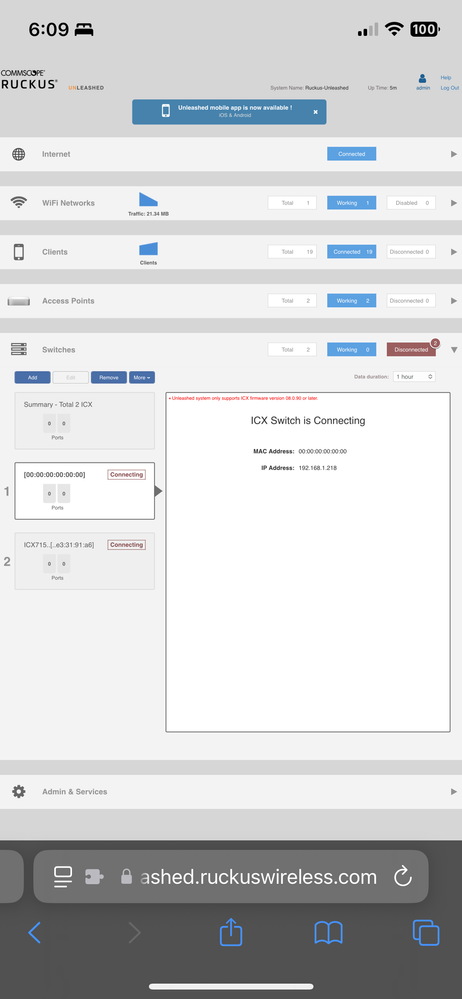Click Access Points Total 2 badge
462x999 pixels.
(x=292, y=301)
